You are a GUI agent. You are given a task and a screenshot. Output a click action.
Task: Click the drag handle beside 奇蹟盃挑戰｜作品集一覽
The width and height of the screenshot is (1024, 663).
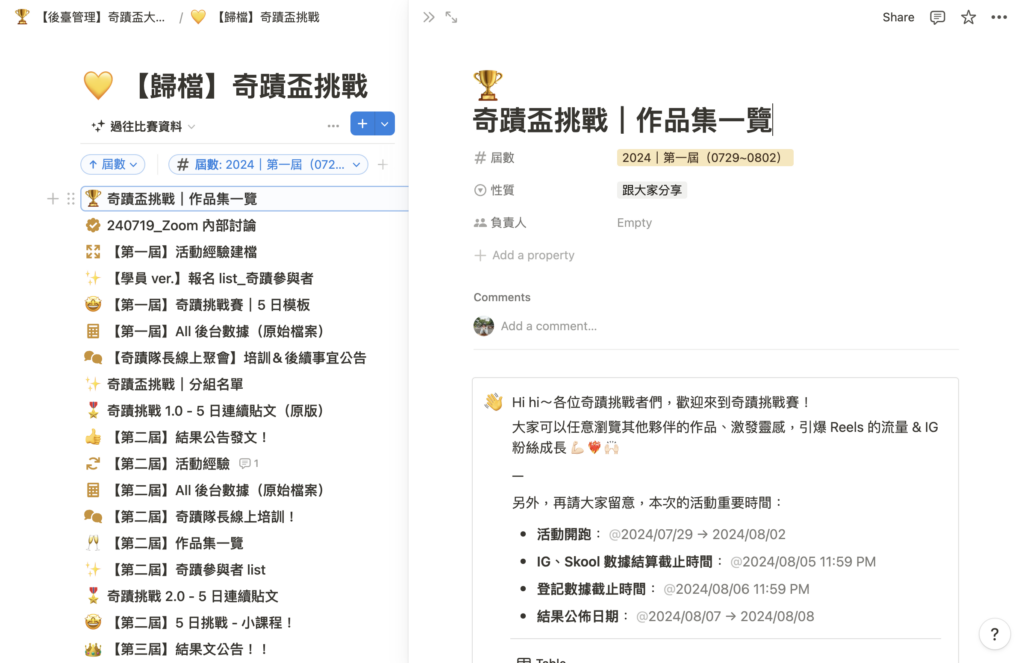[71, 199]
